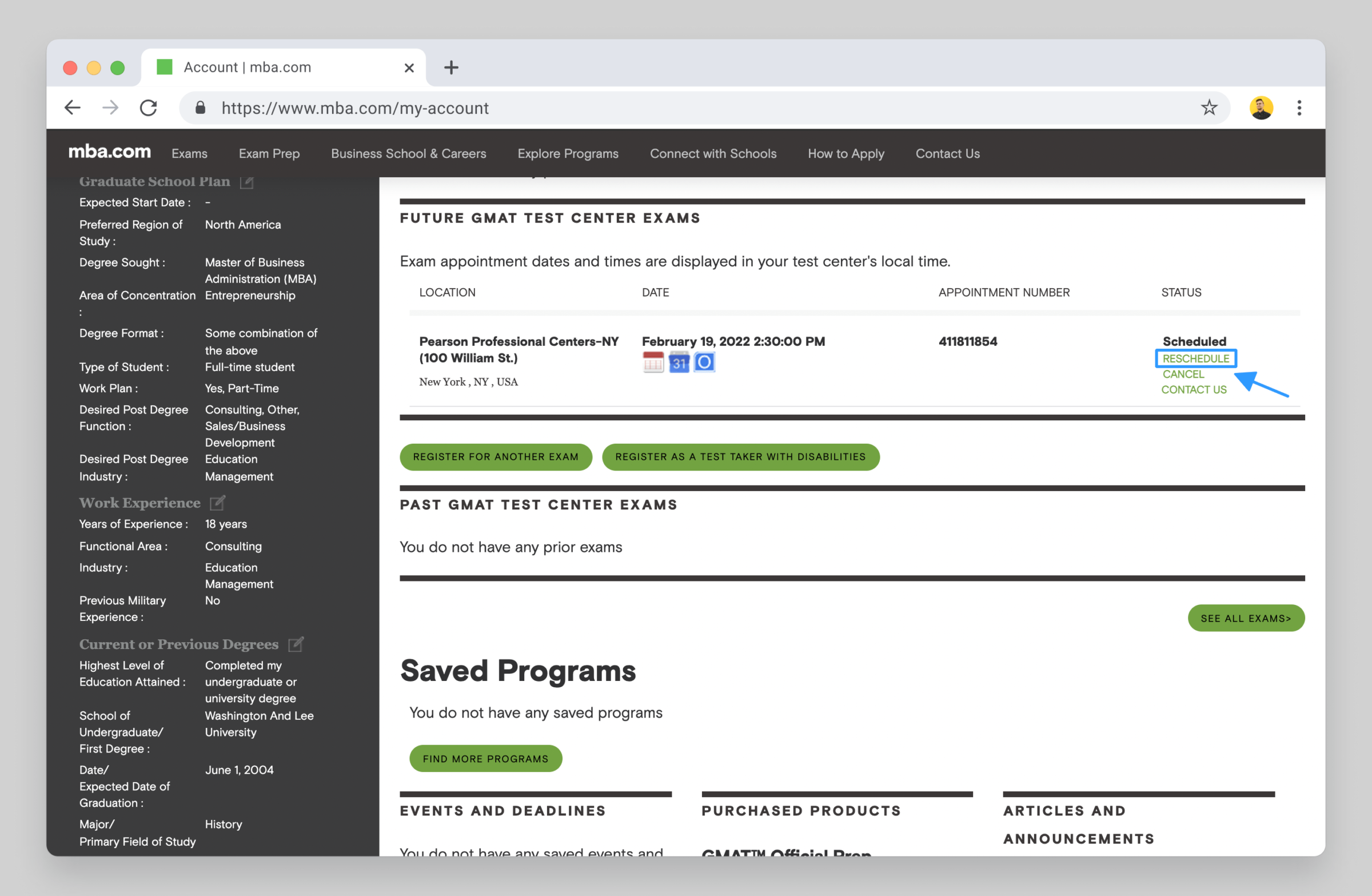Screen dimensions: 1372x896
Task: Add exam to Outlook calendar icon
Action: click(x=704, y=363)
